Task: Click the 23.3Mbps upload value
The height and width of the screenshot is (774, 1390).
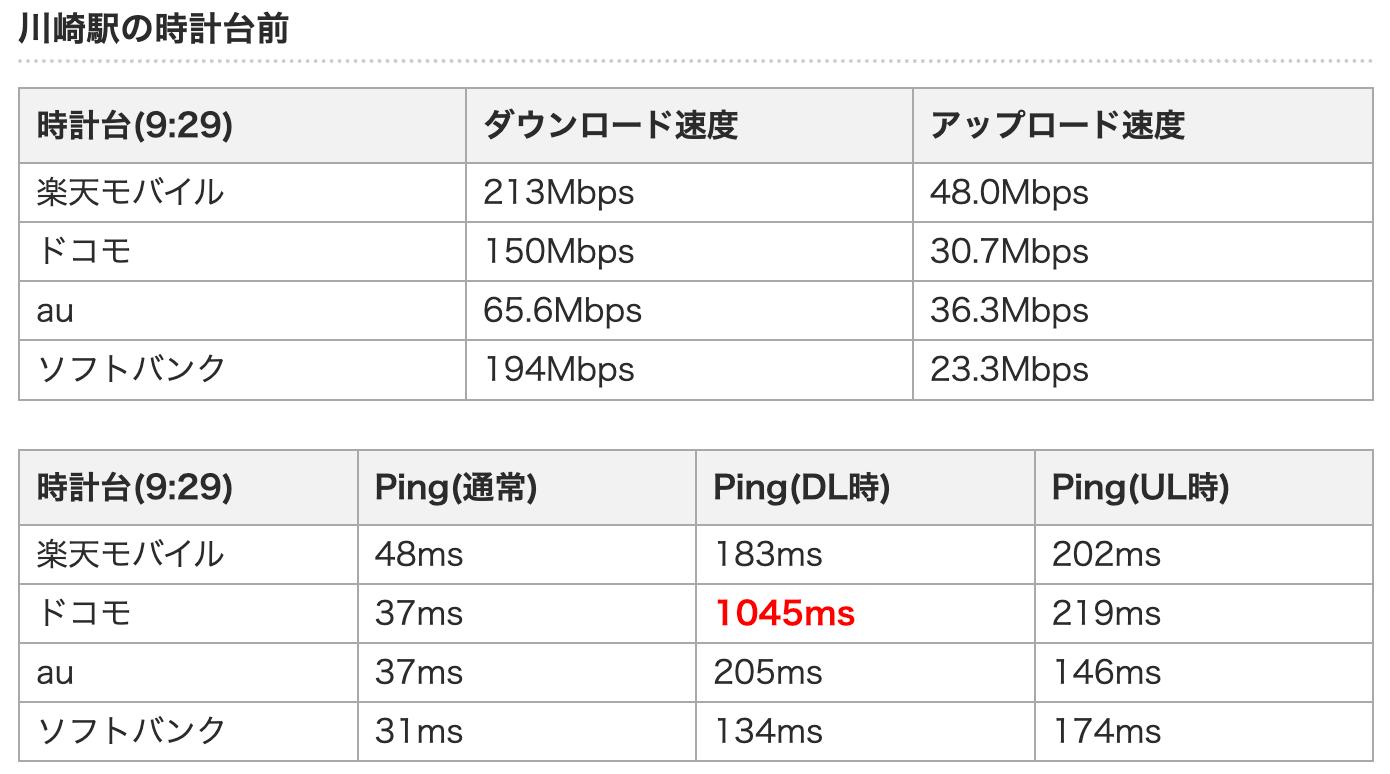Action: [x=1009, y=369]
